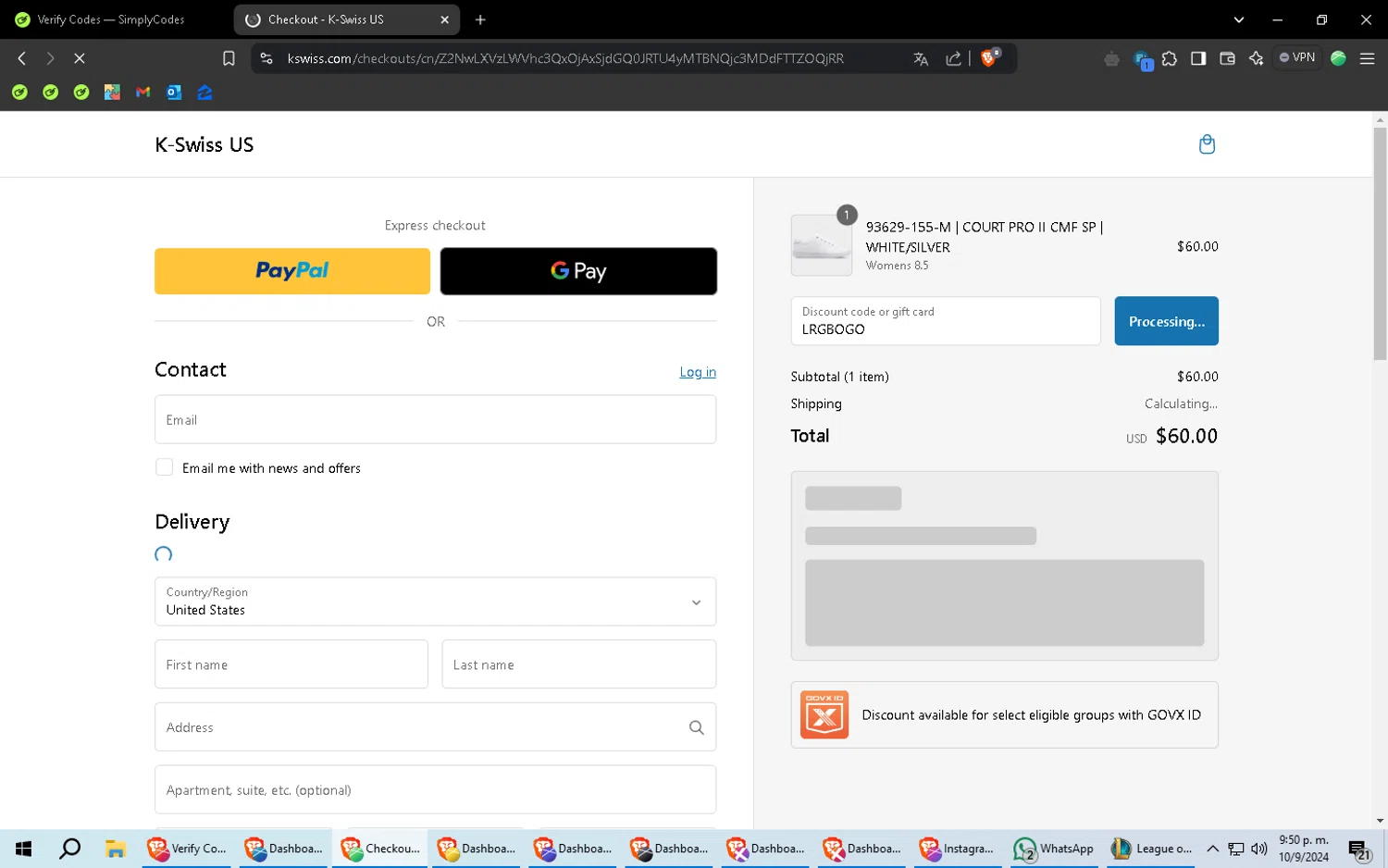
Task: Click the Shipping Calculating... text
Action: tap(1181, 403)
